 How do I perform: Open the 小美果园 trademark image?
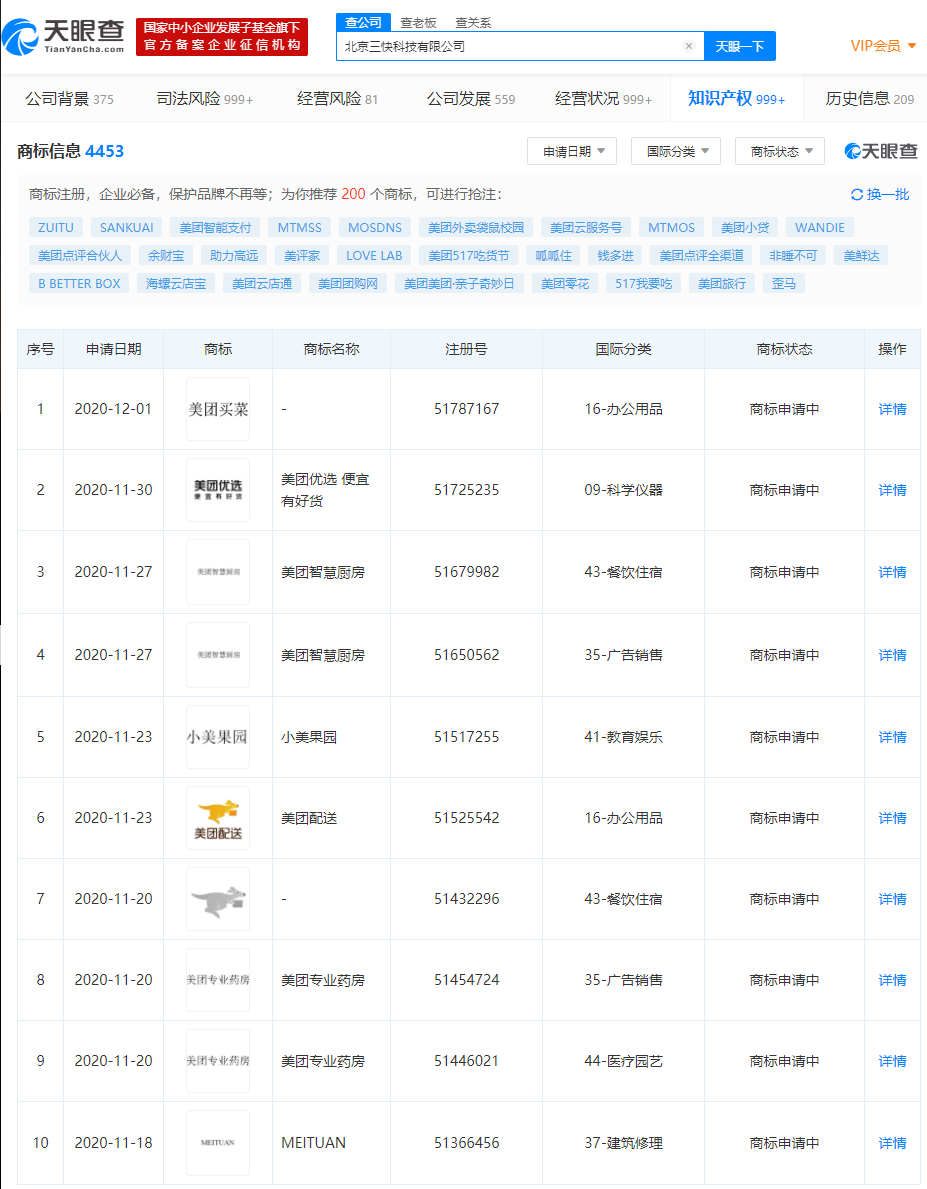pos(218,737)
